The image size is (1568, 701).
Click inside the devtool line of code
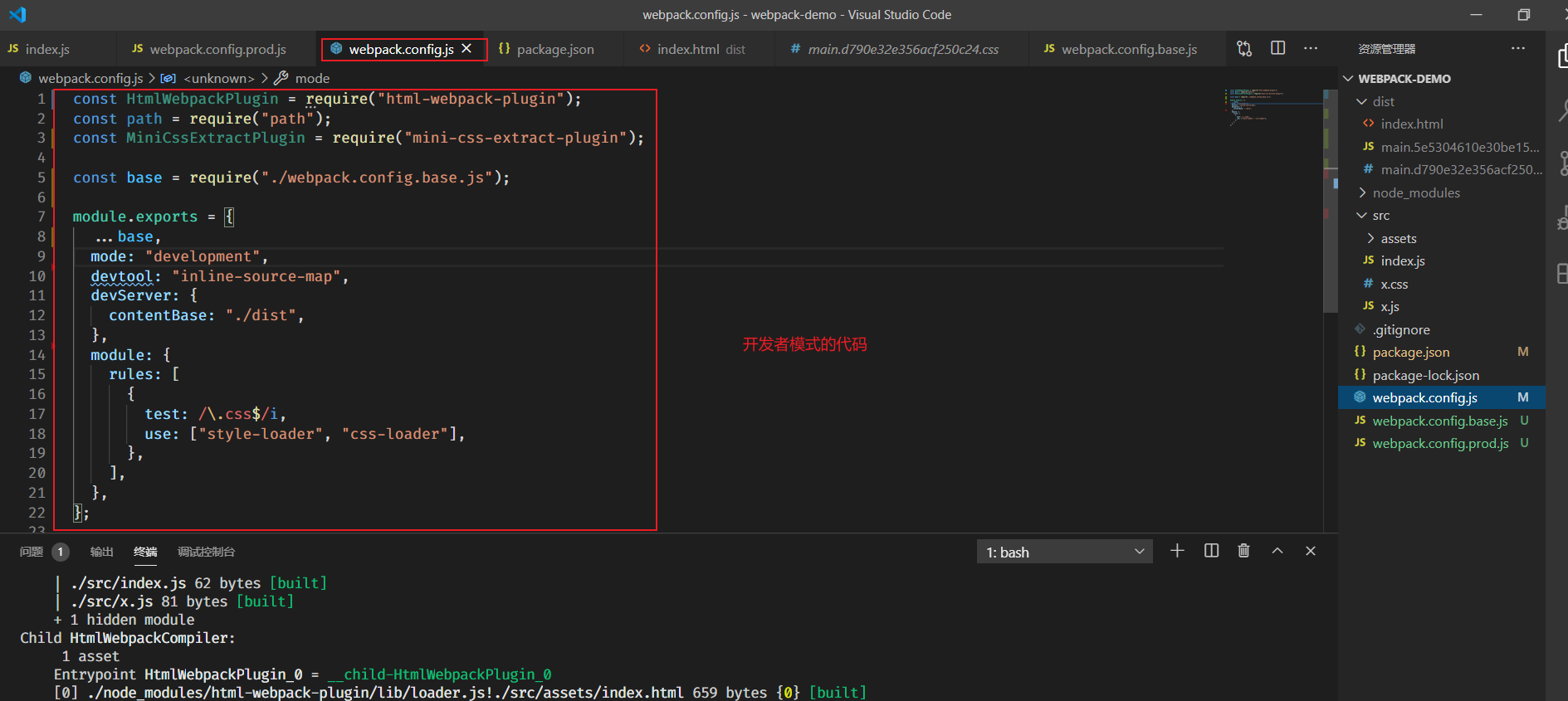[x=219, y=276]
